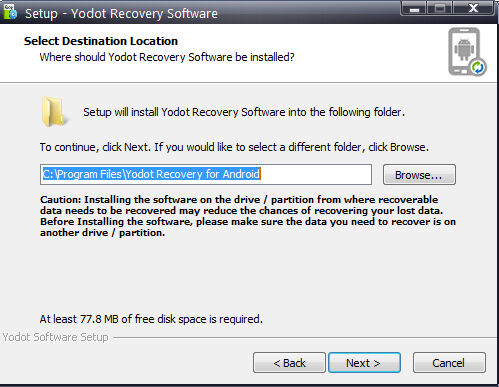
Task: Click the yellow folder icon
Action: point(54,112)
